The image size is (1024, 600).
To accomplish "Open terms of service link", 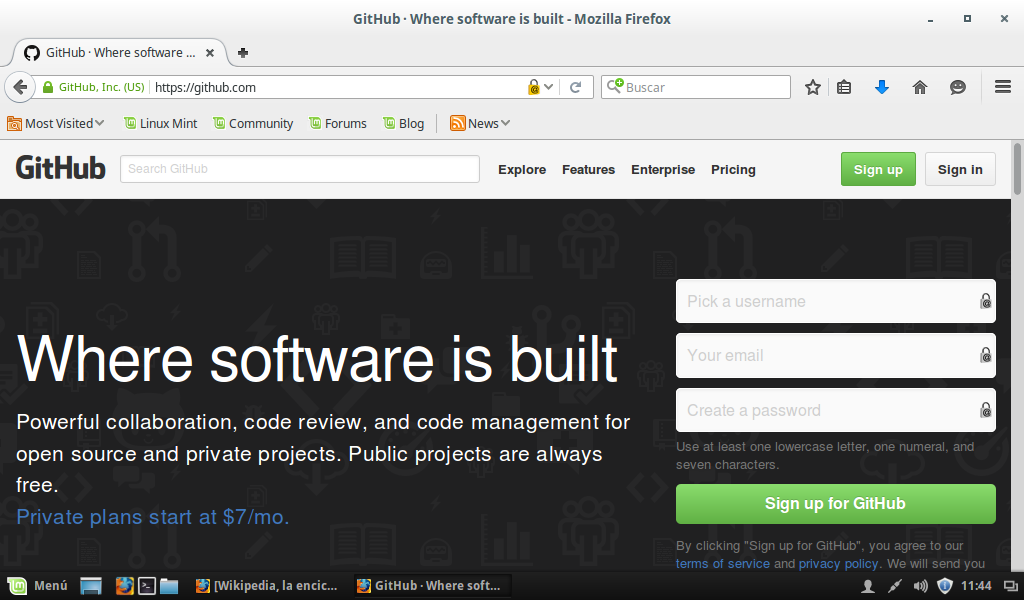I will [x=722, y=563].
